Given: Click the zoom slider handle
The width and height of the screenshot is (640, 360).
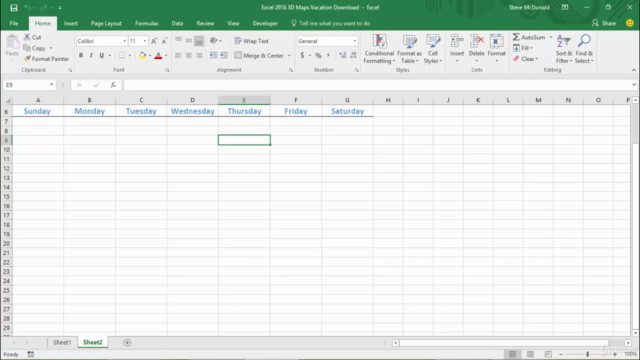Looking at the screenshot, I should (x=587, y=354).
